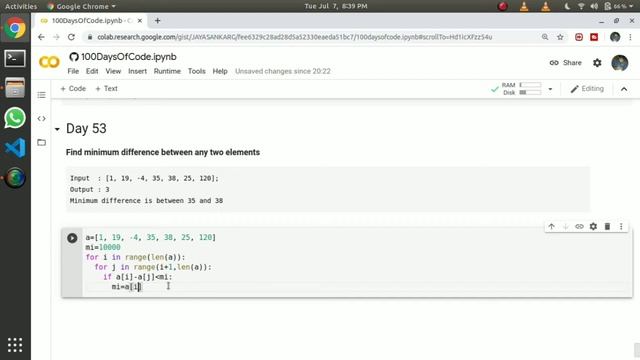This screenshot has height=360, width=640.
Task: Click the Share button
Action: coord(565,63)
